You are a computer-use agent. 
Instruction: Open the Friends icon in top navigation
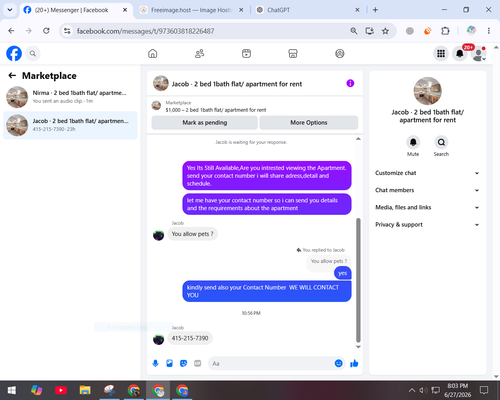199,53
